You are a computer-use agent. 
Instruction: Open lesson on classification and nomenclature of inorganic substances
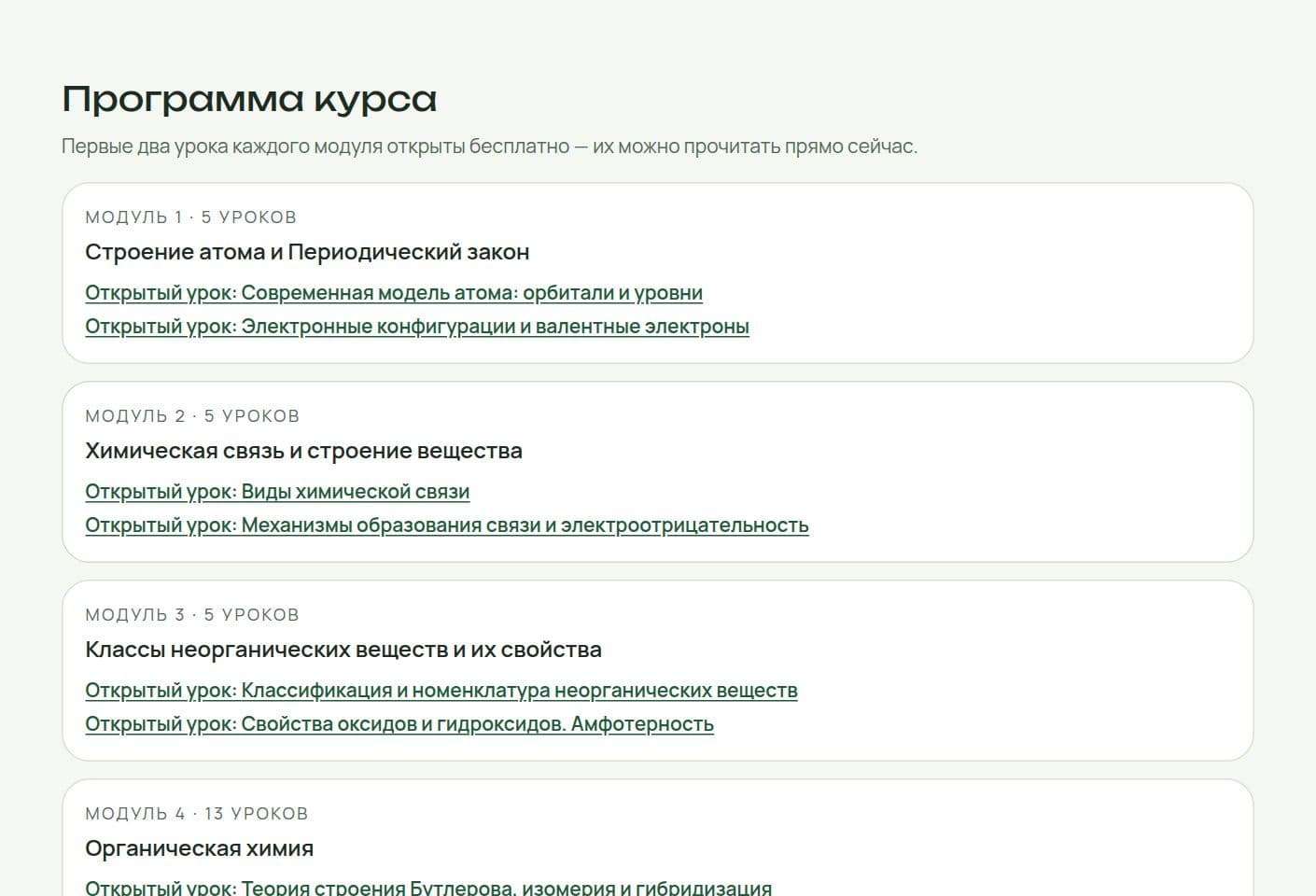[441, 691]
